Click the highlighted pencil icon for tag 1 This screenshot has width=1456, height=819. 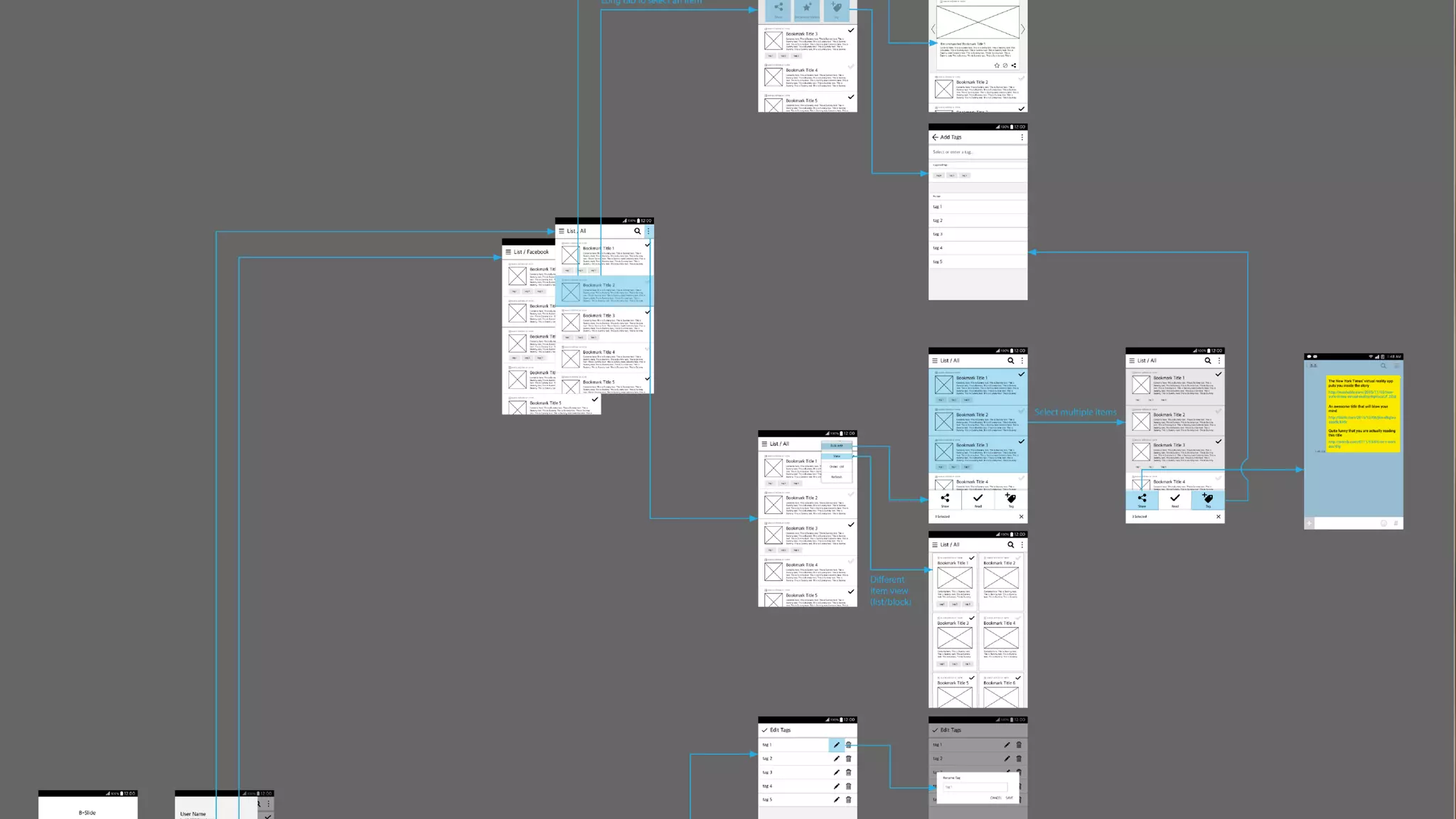[x=837, y=745]
